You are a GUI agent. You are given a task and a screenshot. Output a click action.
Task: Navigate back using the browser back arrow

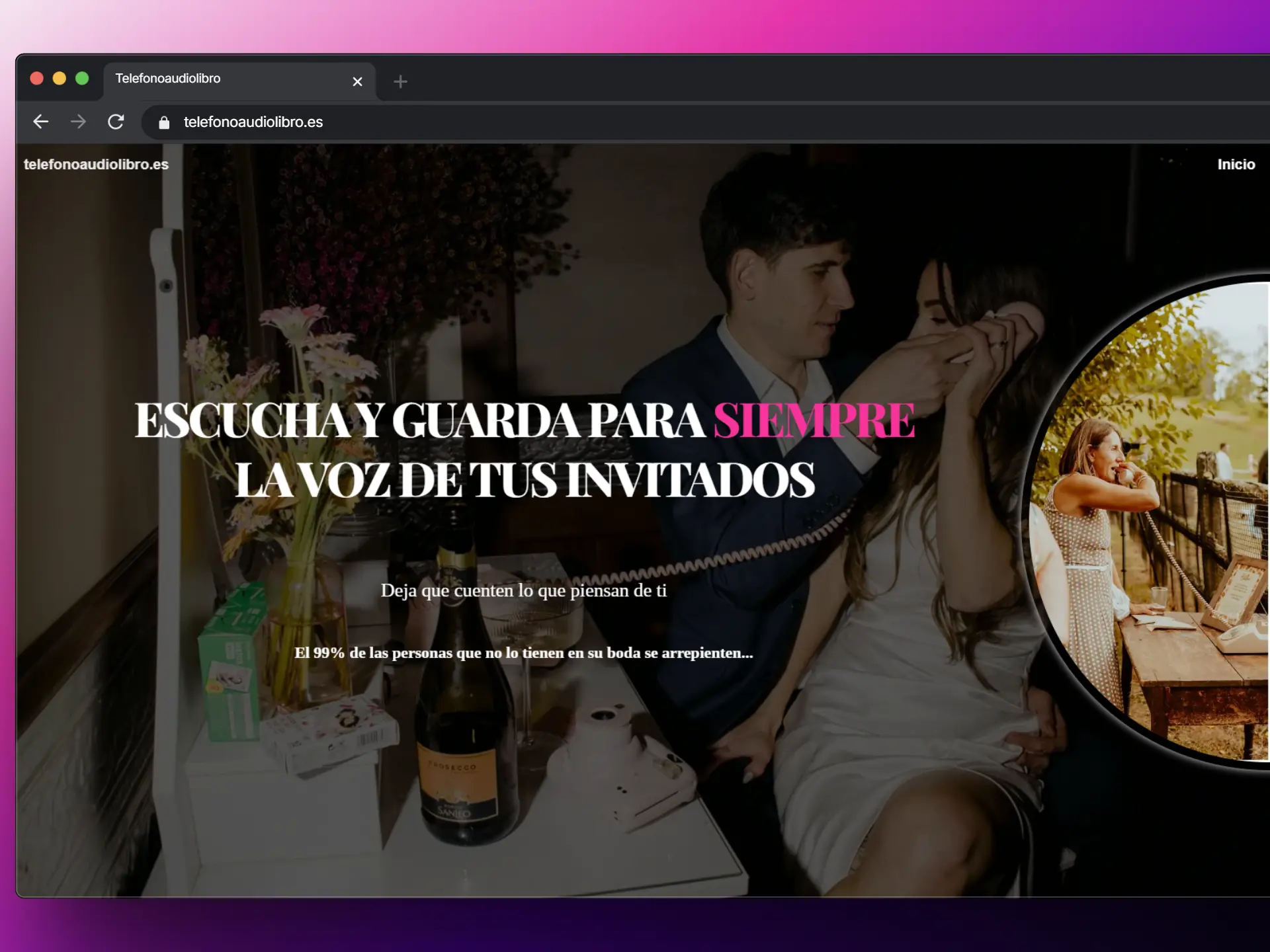tap(40, 122)
